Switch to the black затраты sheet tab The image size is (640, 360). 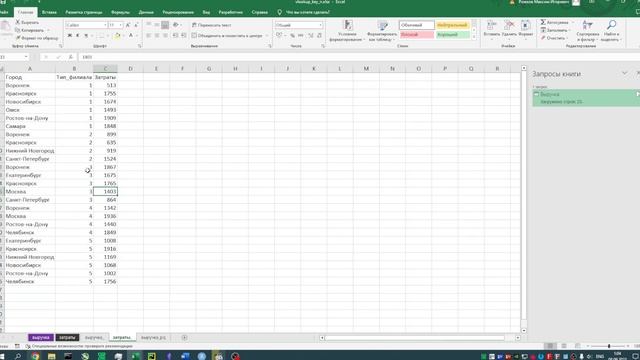[x=67, y=338]
